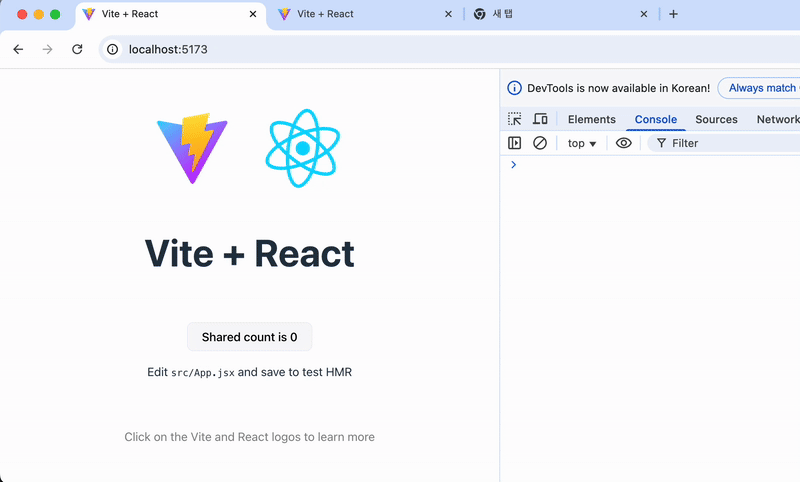Screen dimensions: 800x482
Task: Open the top JavaScript context dropdown
Action: tap(582, 143)
